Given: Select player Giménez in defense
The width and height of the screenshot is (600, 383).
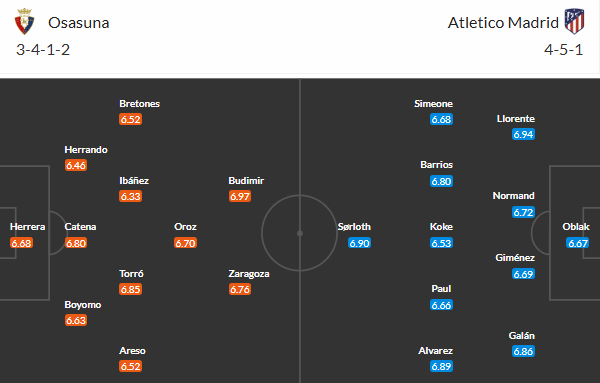Looking at the screenshot, I should [x=515, y=258].
